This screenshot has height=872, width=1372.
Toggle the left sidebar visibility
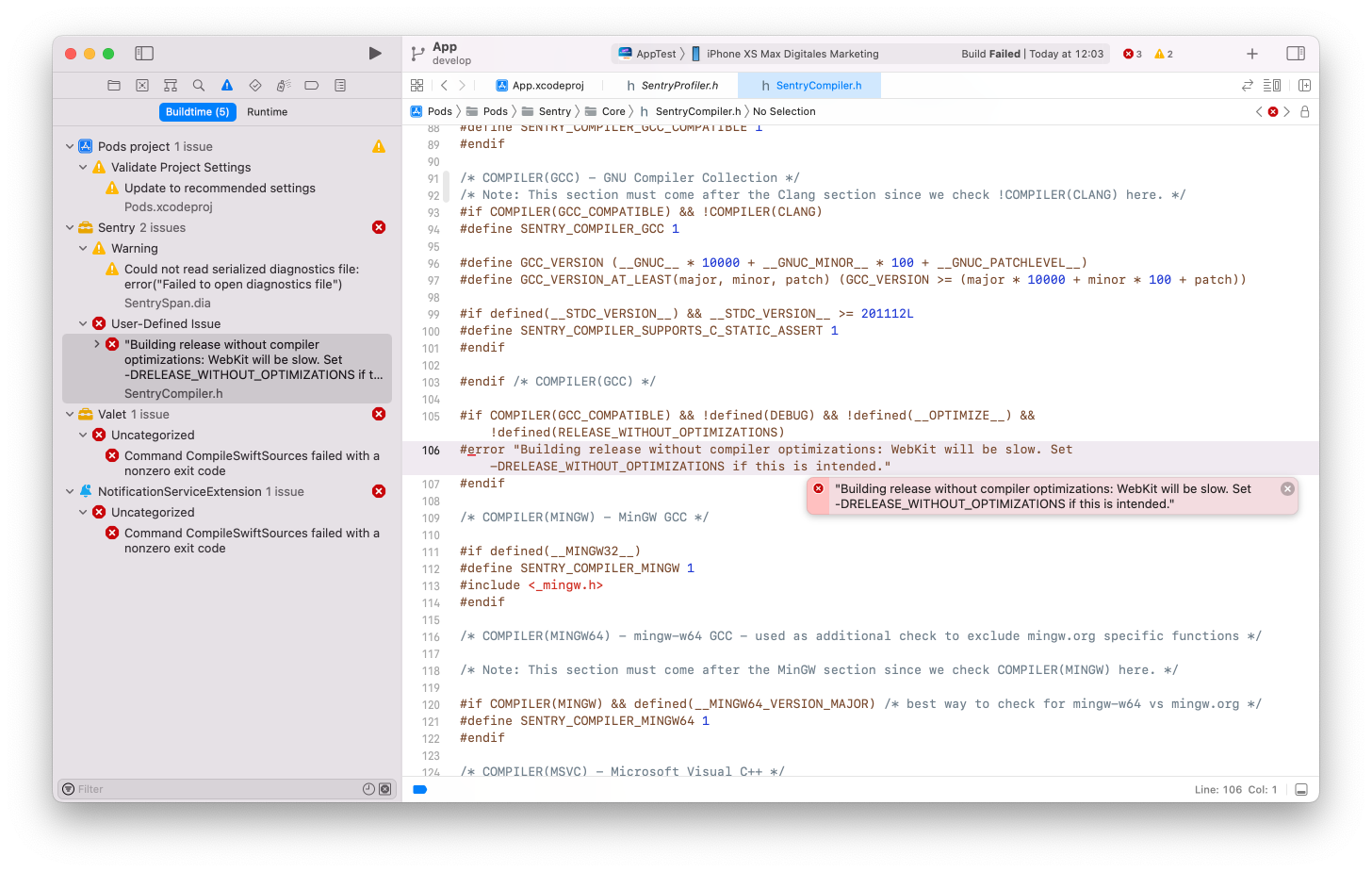(144, 53)
